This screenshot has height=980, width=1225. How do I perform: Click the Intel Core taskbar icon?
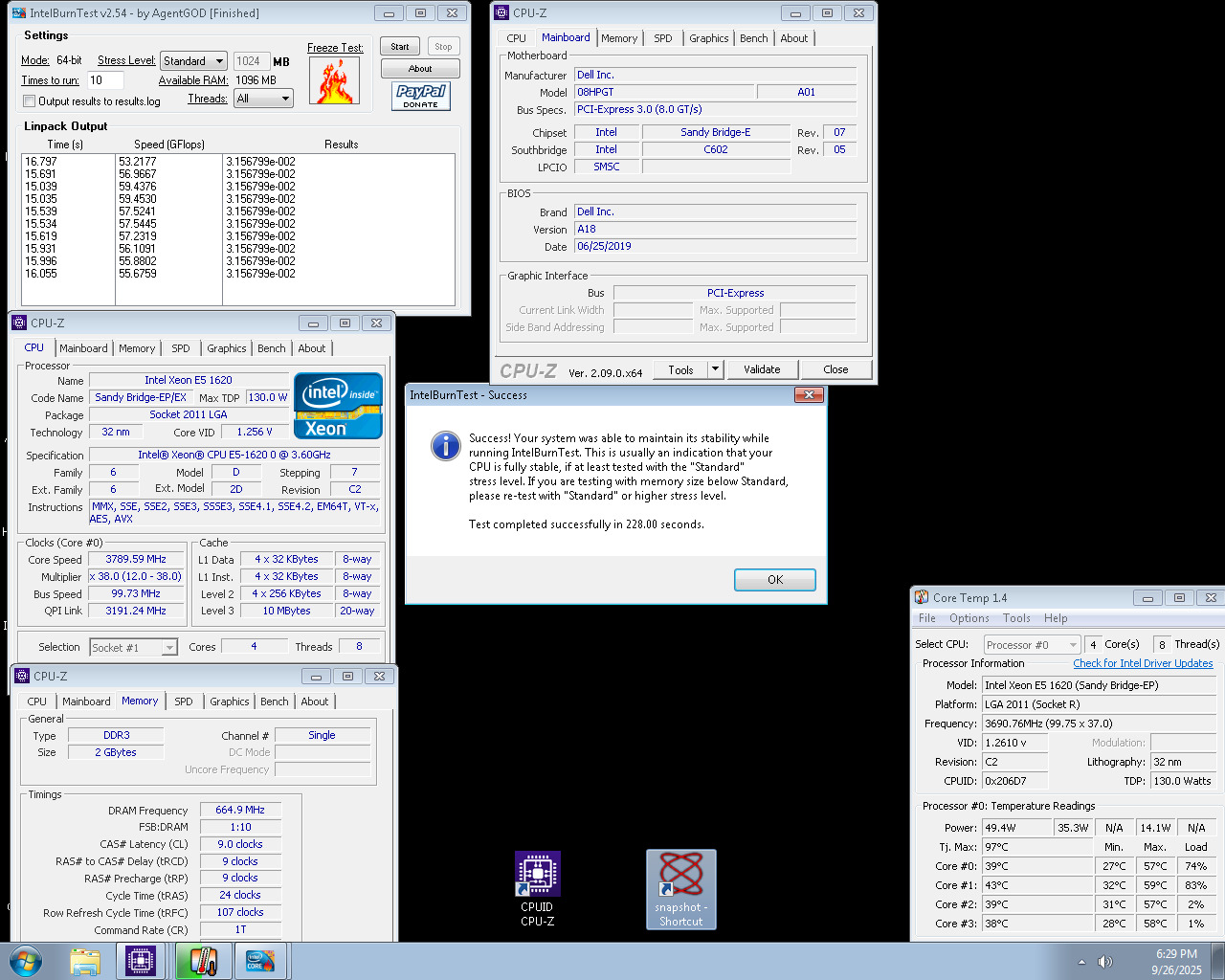tap(259, 961)
